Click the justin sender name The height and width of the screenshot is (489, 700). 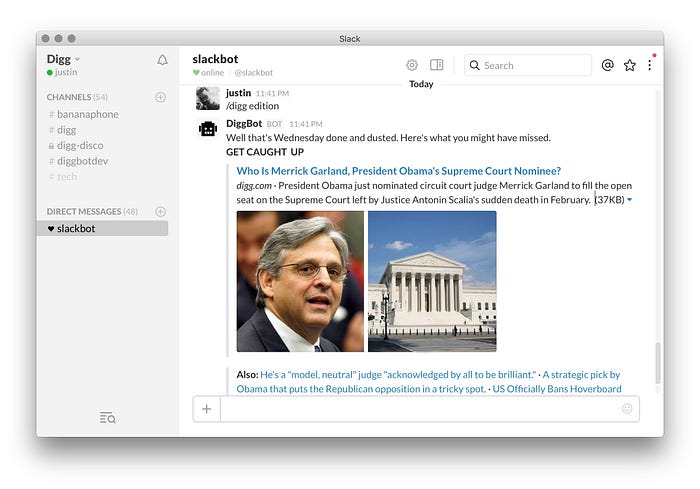click(238, 93)
